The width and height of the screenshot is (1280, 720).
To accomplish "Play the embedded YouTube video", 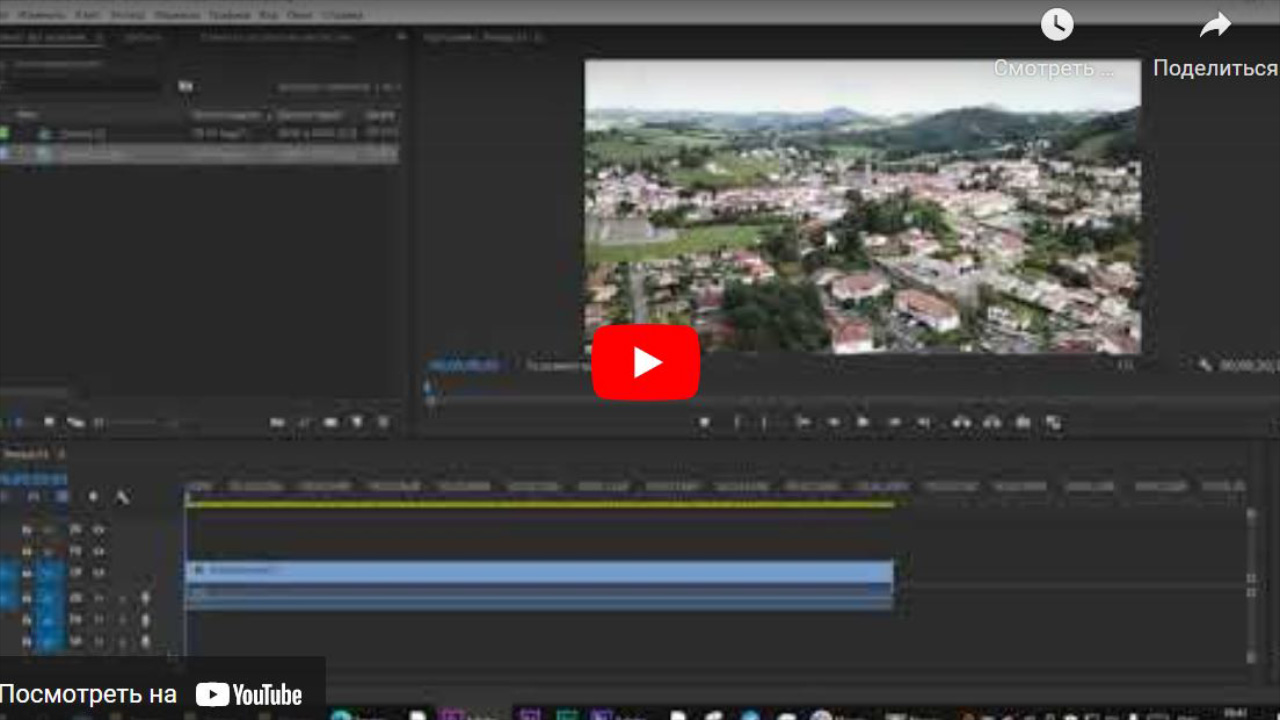I will click(646, 362).
